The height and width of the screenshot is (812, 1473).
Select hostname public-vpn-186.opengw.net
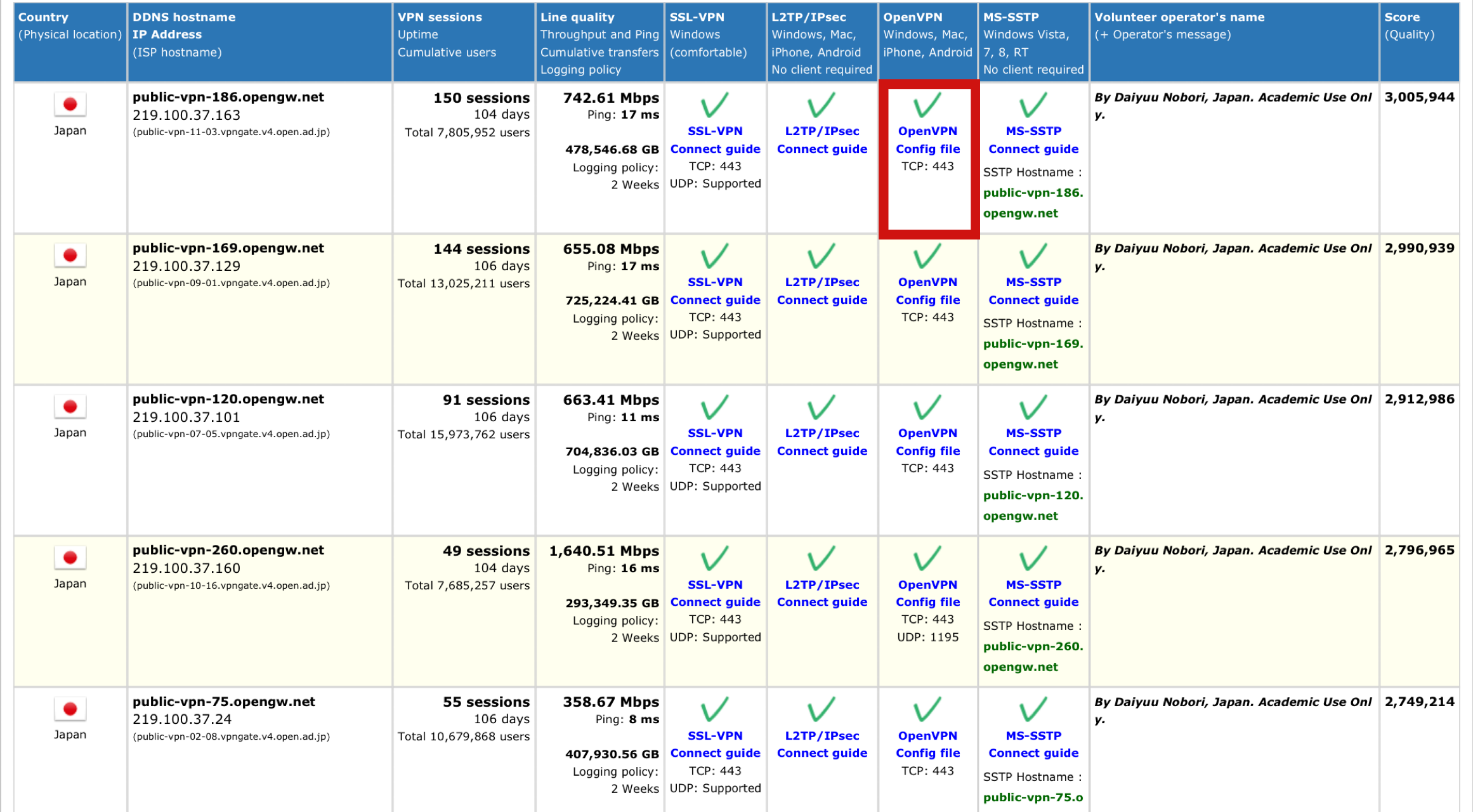(228, 97)
